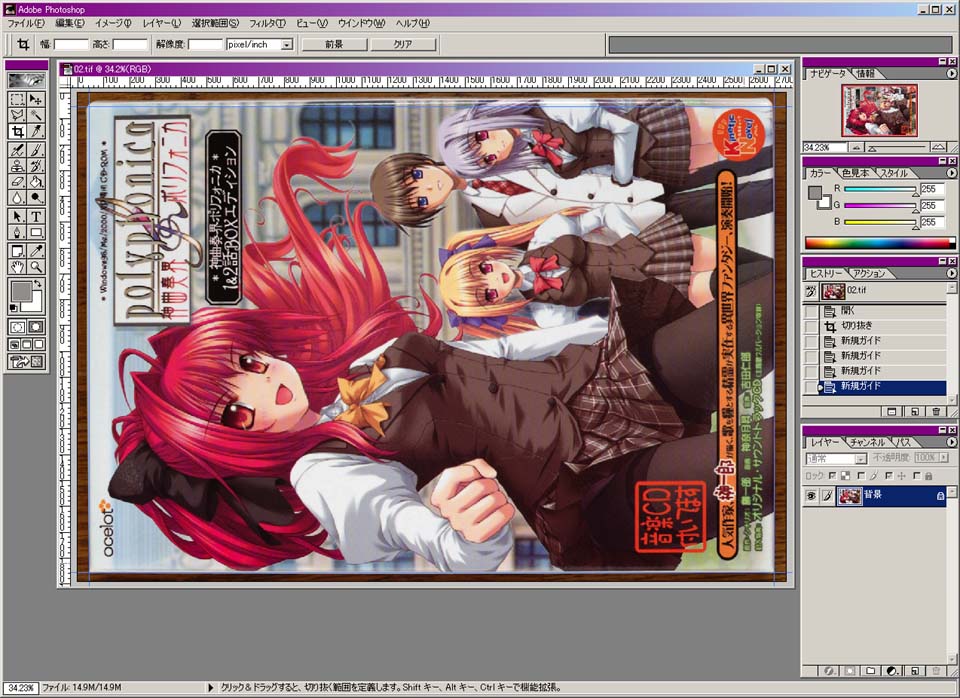Toggle the lock all checkbox

(x=917, y=476)
